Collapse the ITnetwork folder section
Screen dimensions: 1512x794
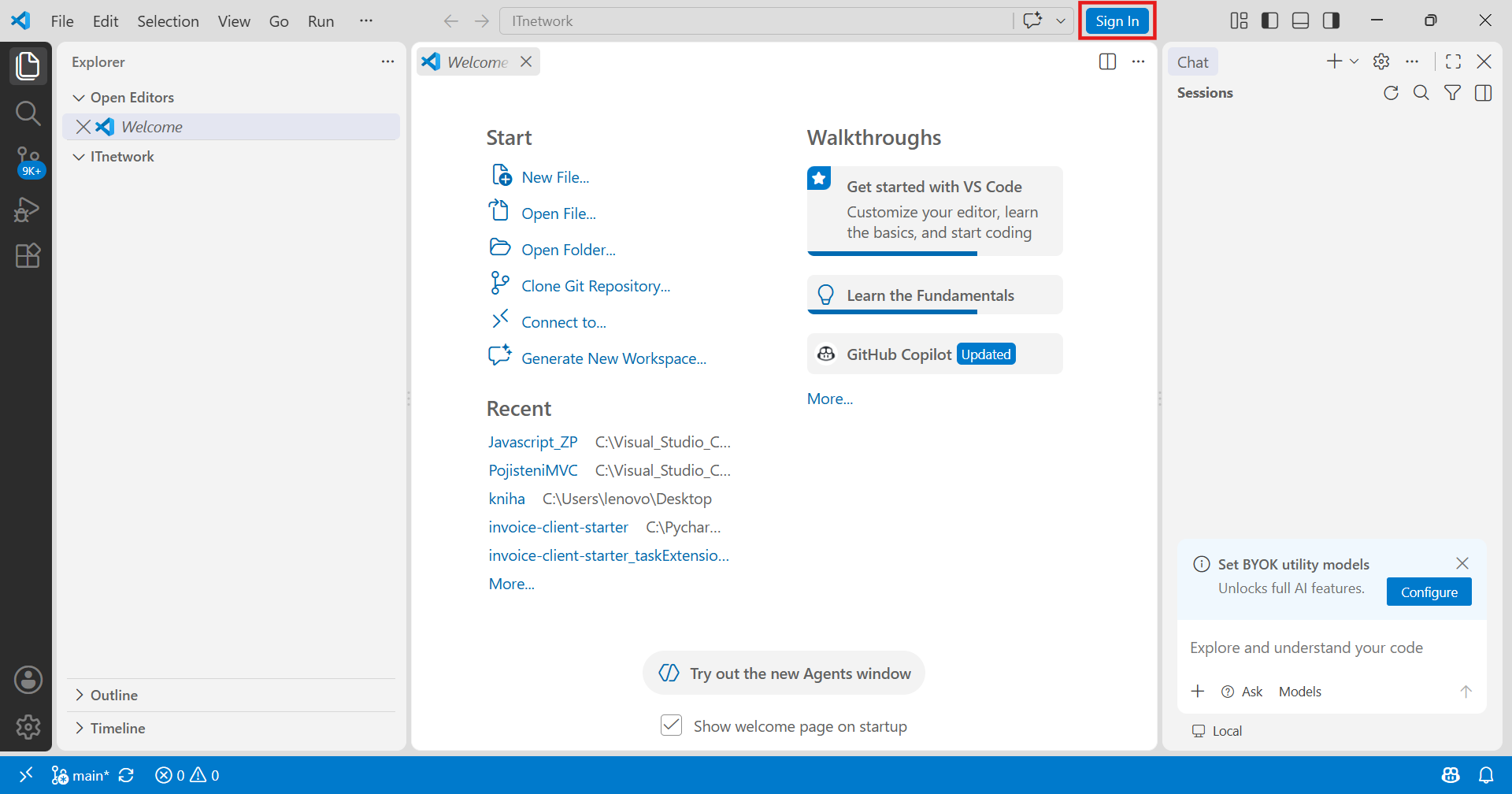231,156
